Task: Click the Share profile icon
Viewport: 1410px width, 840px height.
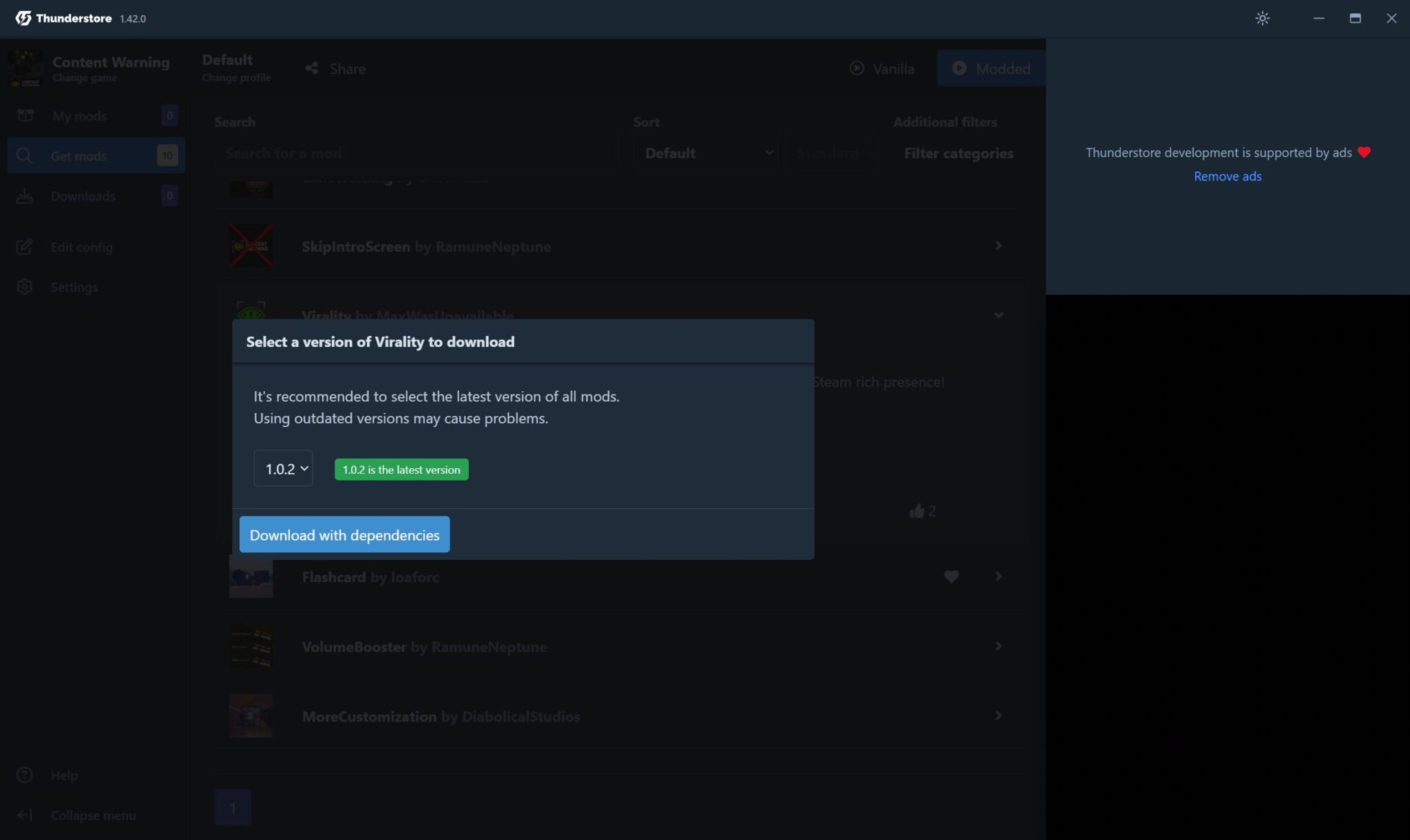Action: 312,68
